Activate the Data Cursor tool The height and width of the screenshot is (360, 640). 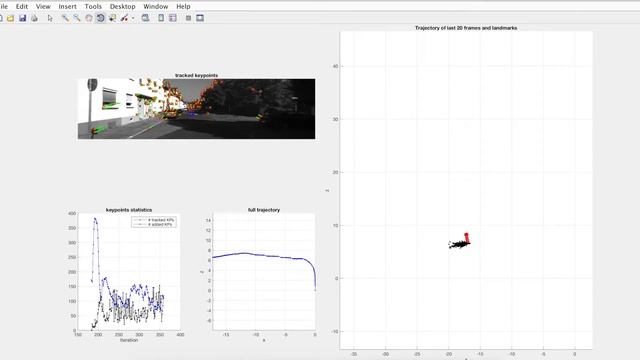(x=112, y=18)
